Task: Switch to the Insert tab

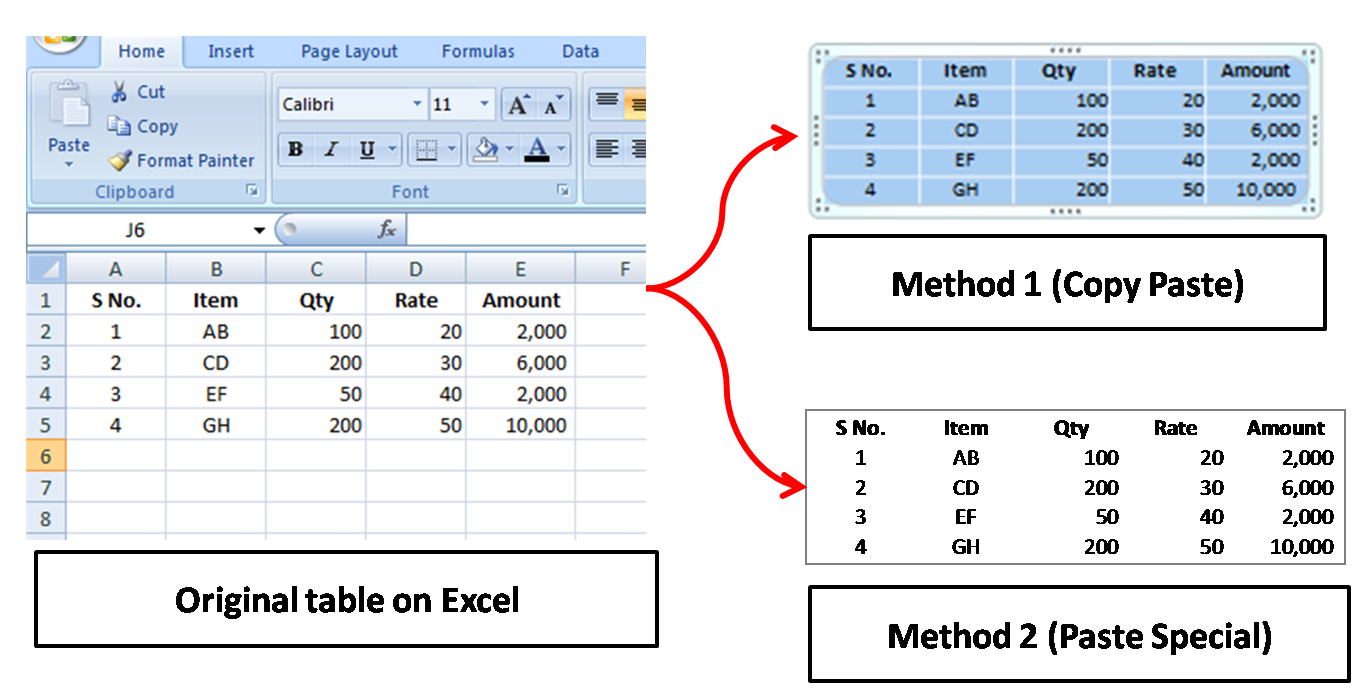Action: [x=229, y=51]
